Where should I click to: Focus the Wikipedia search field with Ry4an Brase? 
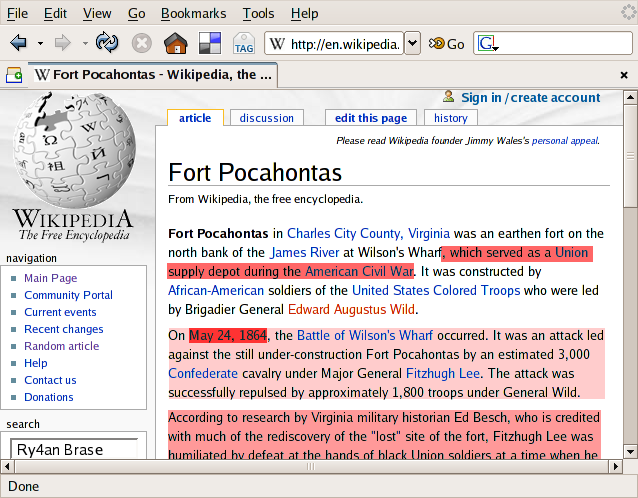click(x=74, y=450)
